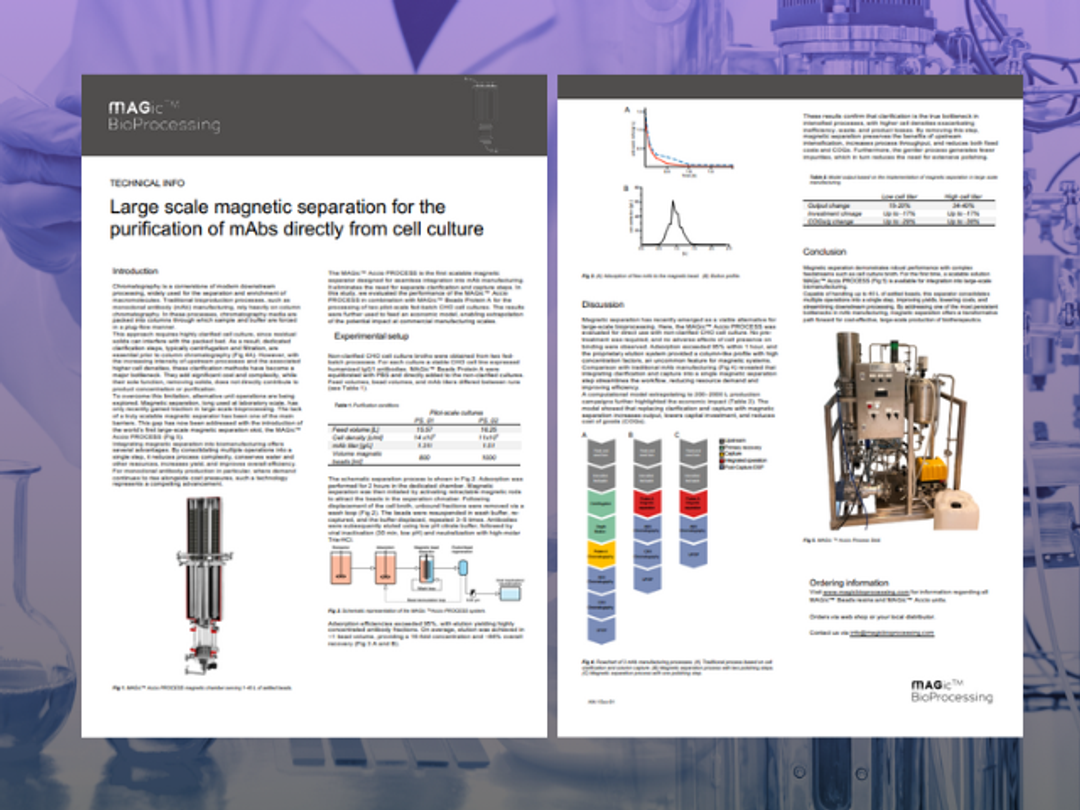Click the yellow block in flowchart A
Screen dimensions: 1080x810
click(x=601, y=552)
